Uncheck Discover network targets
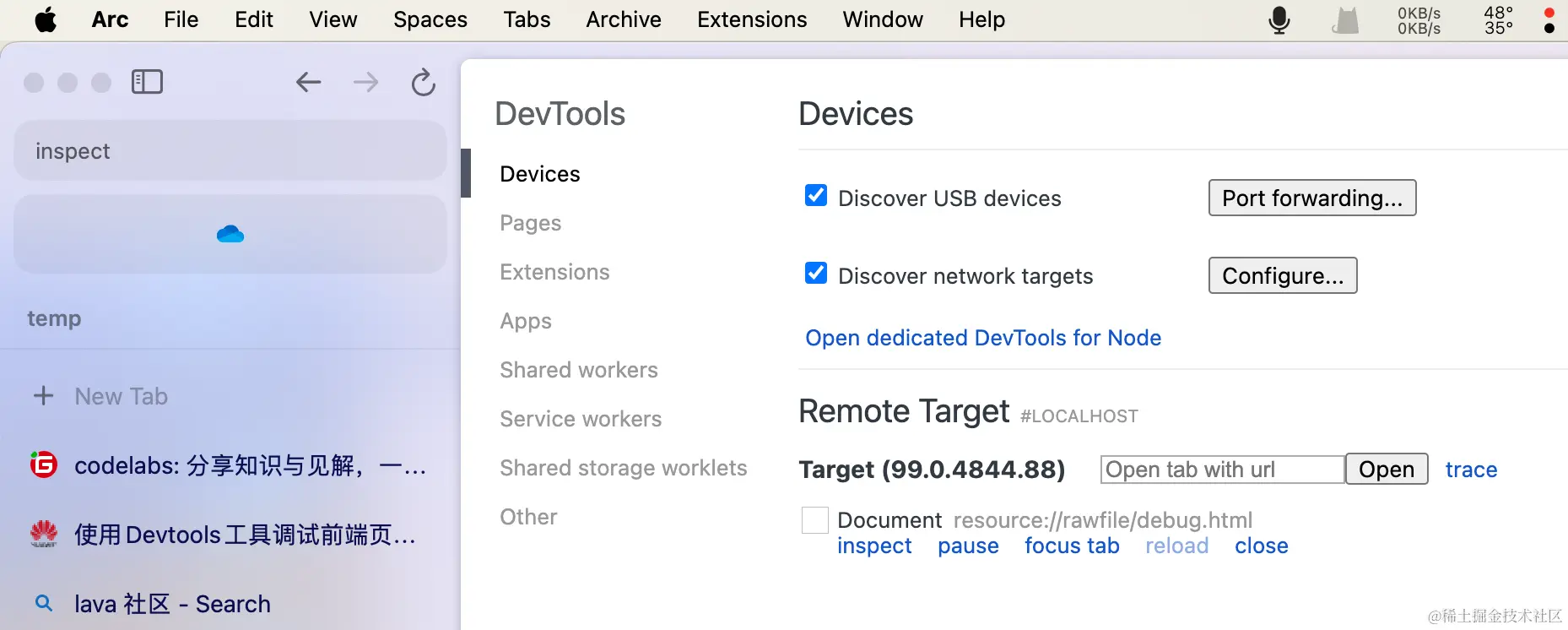1568x630 pixels. [x=816, y=274]
